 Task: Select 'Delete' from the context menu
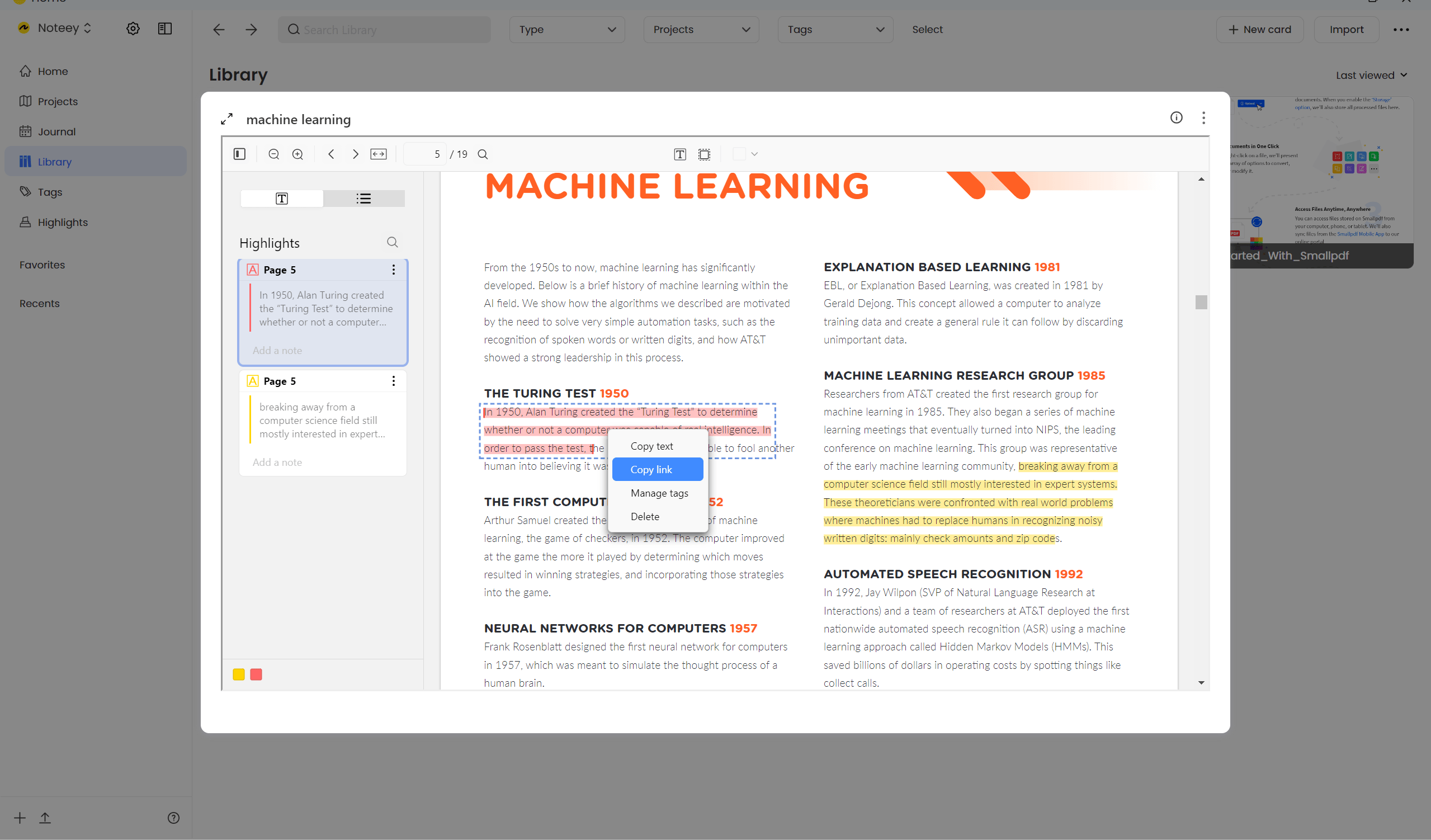pos(645,516)
